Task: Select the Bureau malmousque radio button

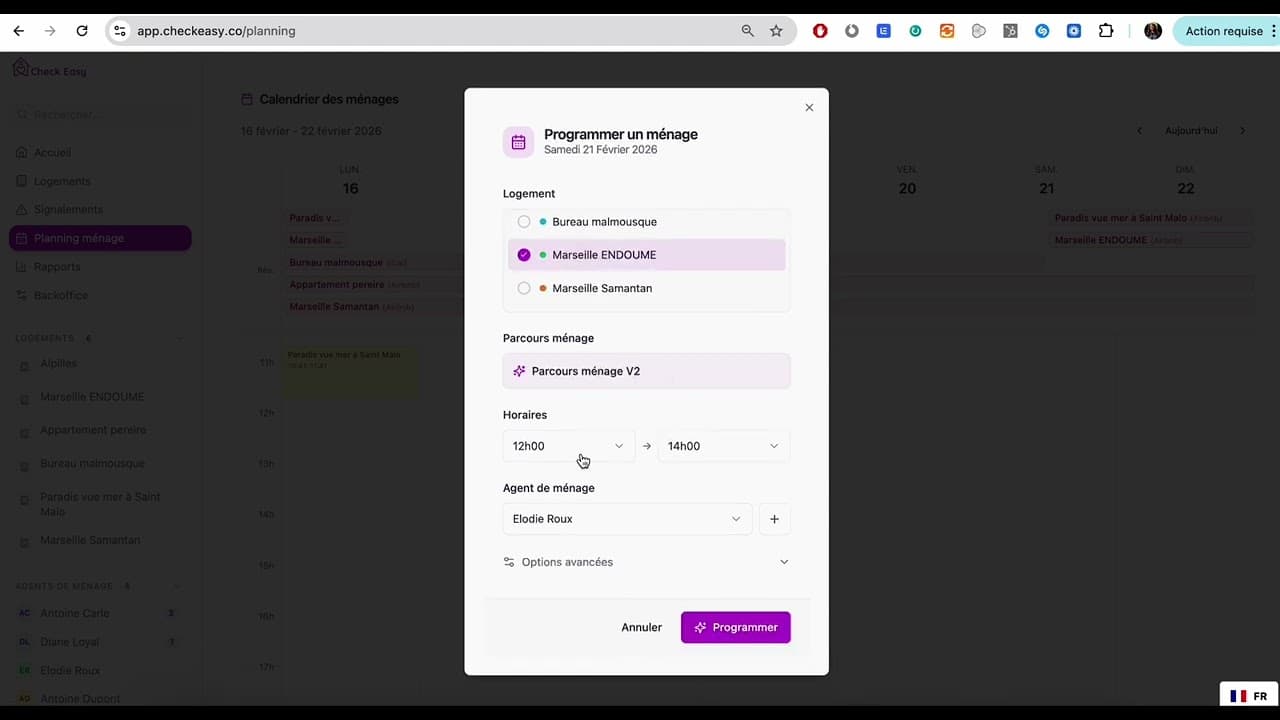Action: click(524, 222)
